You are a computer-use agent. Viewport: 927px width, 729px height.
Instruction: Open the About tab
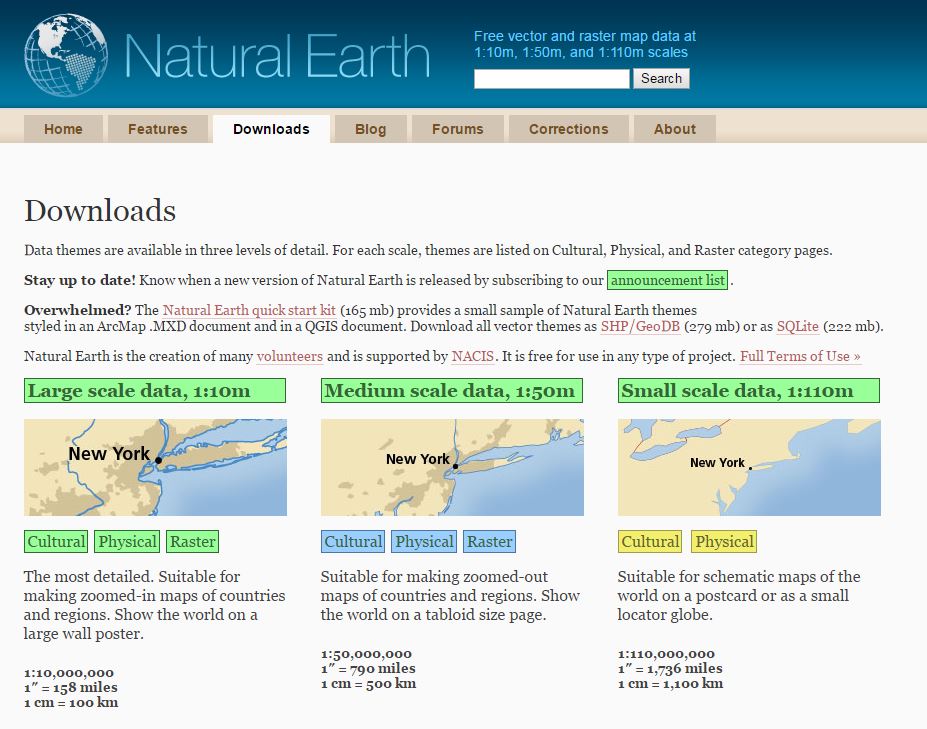pyautogui.click(x=674, y=129)
